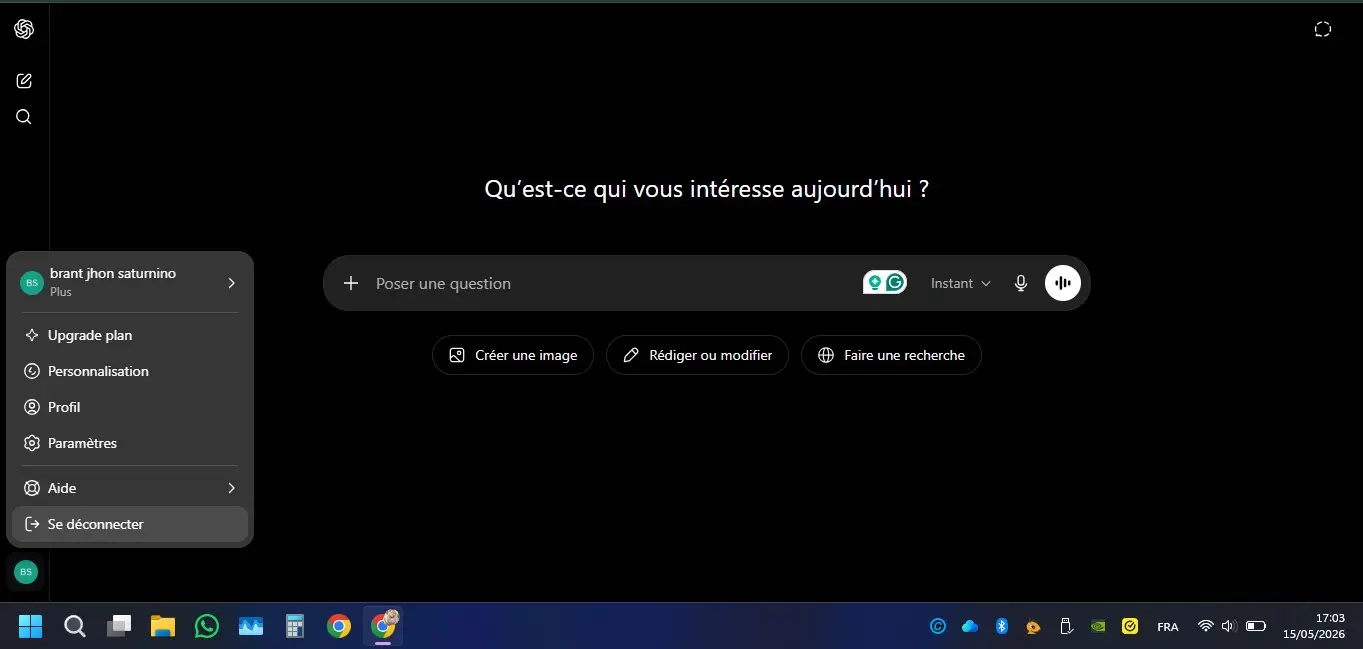Open Profil menu entry

[x=130, y=407]
